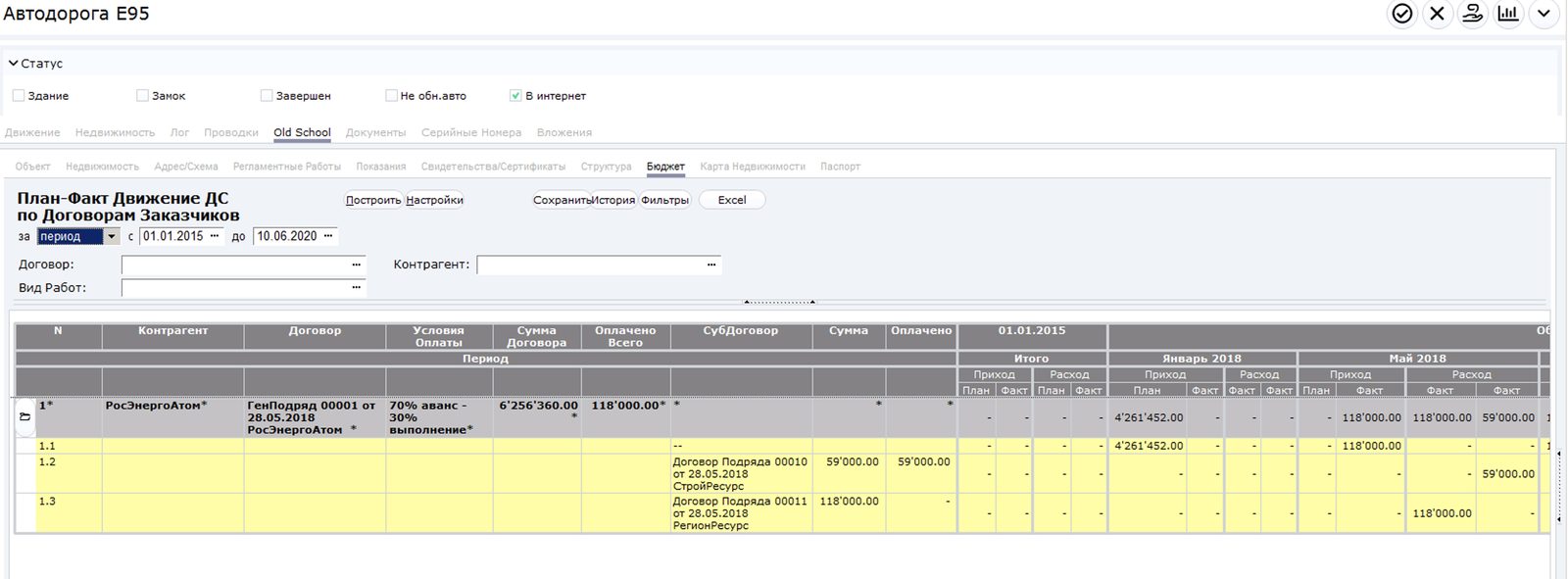Open date picker for end date 10.06.2020
The height and width of the screenshot is (579, 1568).
coord(328,236)
